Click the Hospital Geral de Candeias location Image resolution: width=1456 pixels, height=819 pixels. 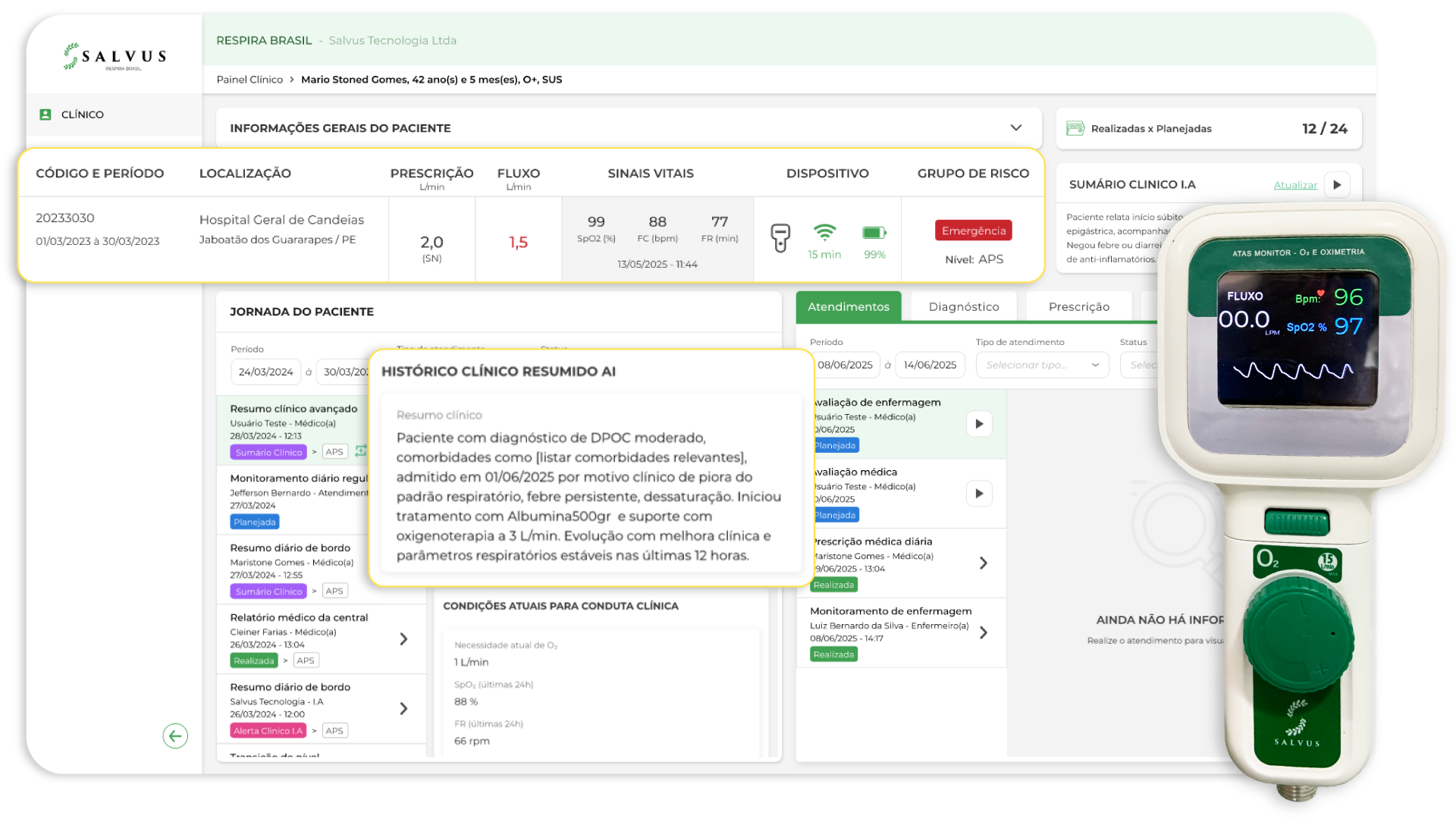coord(281,220)
